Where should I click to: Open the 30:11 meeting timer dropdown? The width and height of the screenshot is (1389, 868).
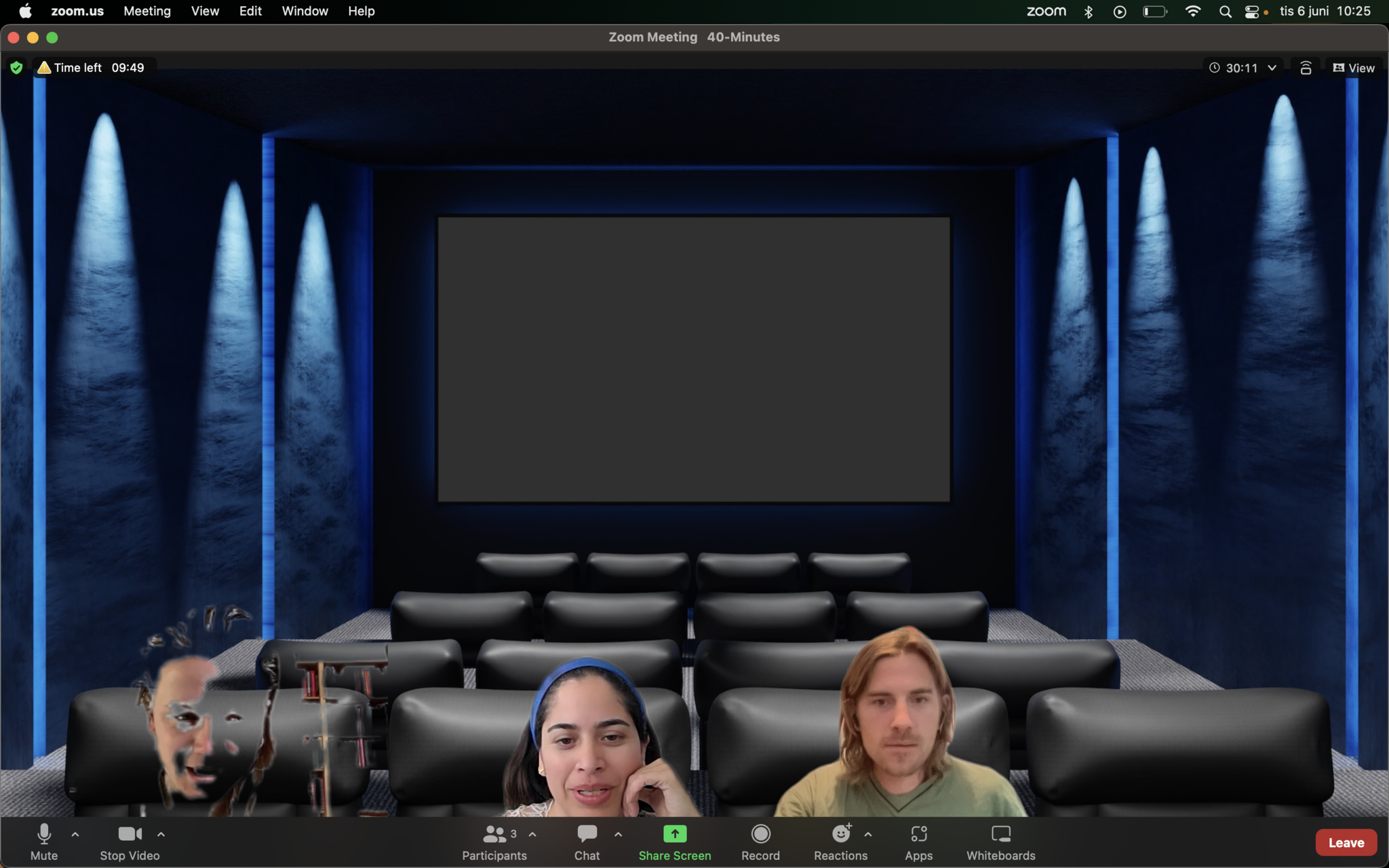1272,68
